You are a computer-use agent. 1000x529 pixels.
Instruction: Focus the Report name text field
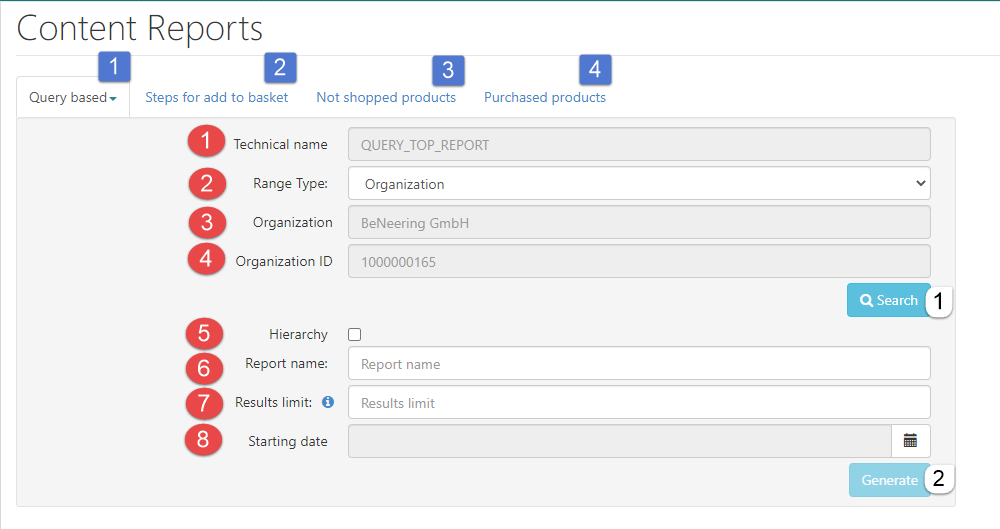point(639,364)
